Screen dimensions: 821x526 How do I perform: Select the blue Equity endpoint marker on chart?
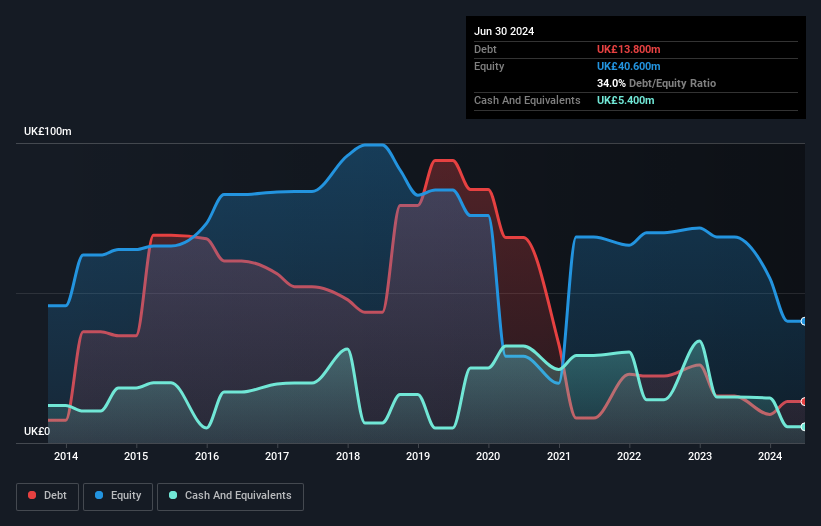coord(804,321)
